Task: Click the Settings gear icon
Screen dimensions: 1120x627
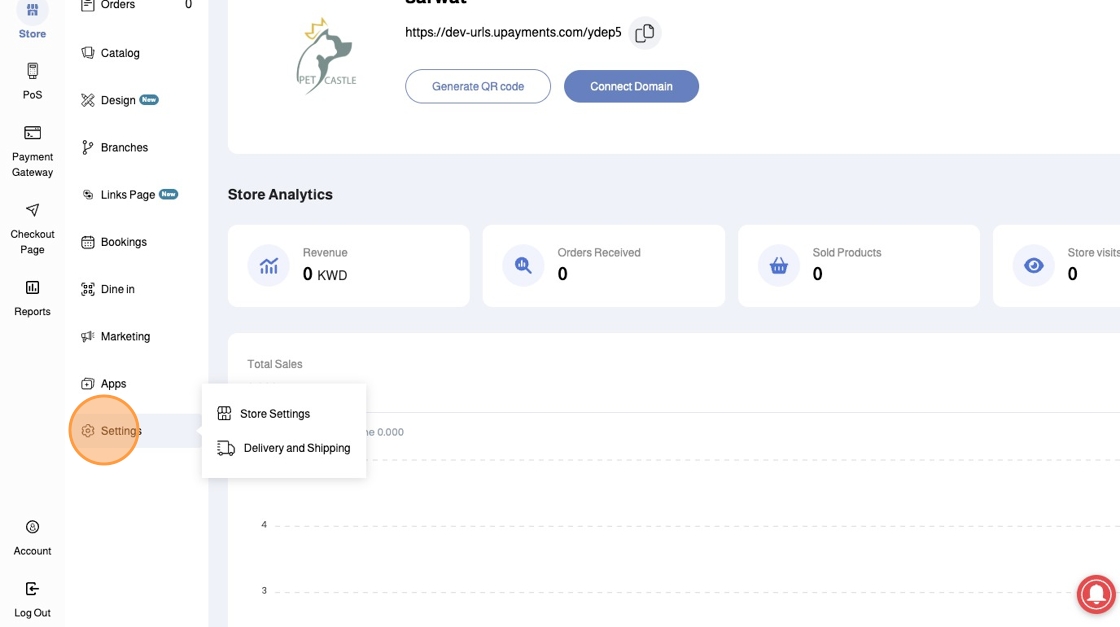Action: [88, 431]
